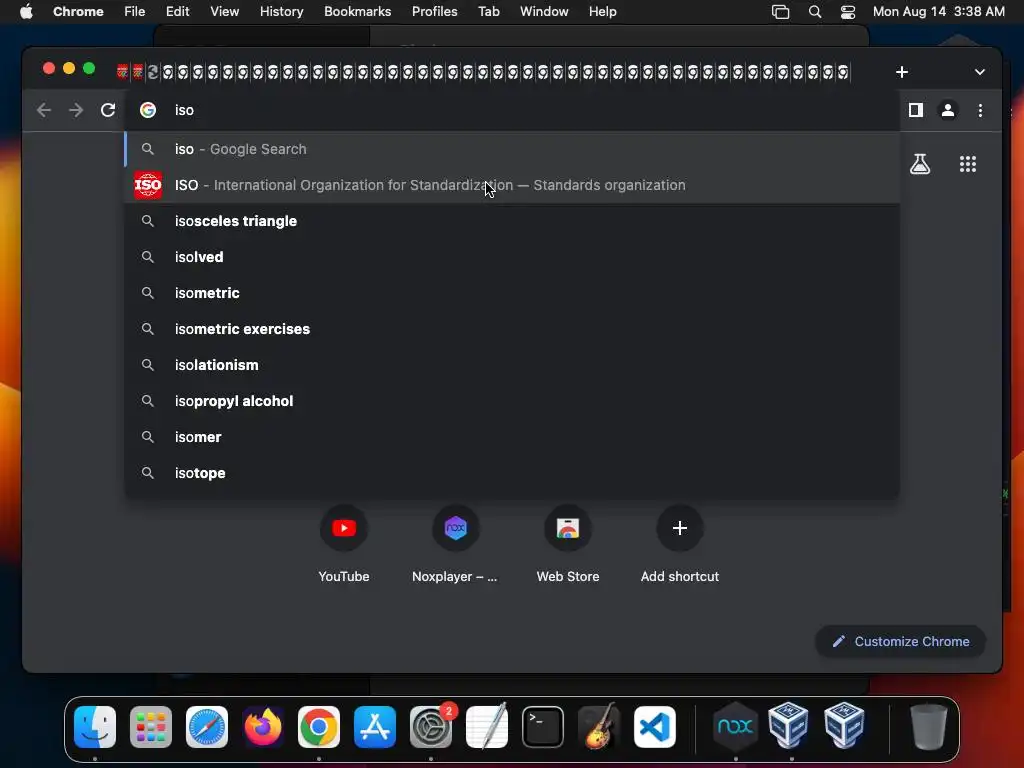1024x768 pixels.
Task: Open the Apple menu
Action: tap(26, 12)
